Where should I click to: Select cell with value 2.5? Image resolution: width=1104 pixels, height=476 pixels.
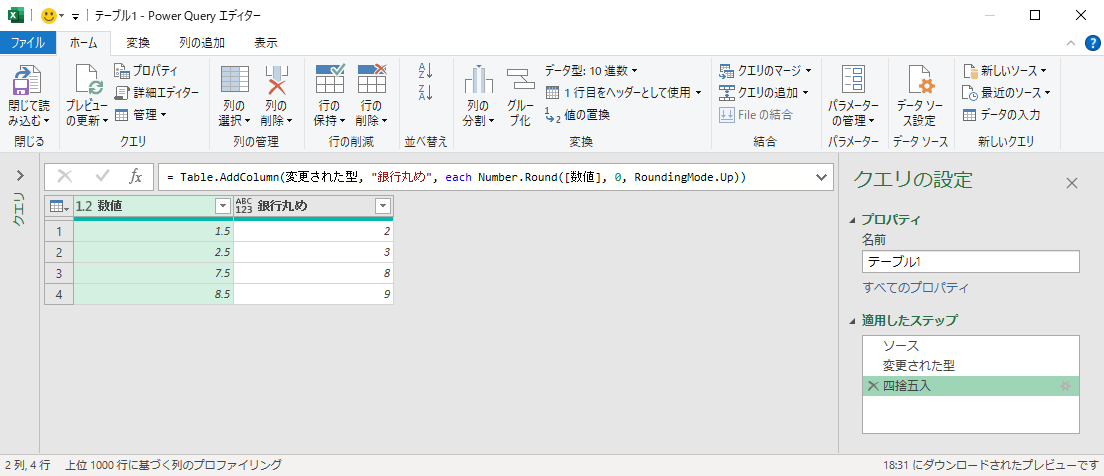click(x=153, y=252)
